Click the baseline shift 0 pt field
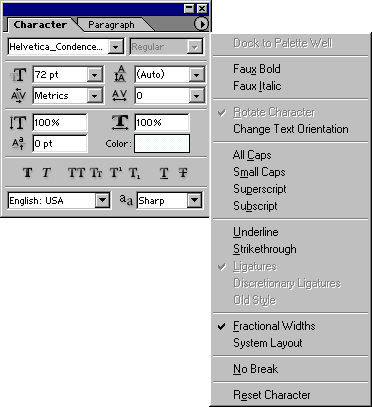 point(60,144)
